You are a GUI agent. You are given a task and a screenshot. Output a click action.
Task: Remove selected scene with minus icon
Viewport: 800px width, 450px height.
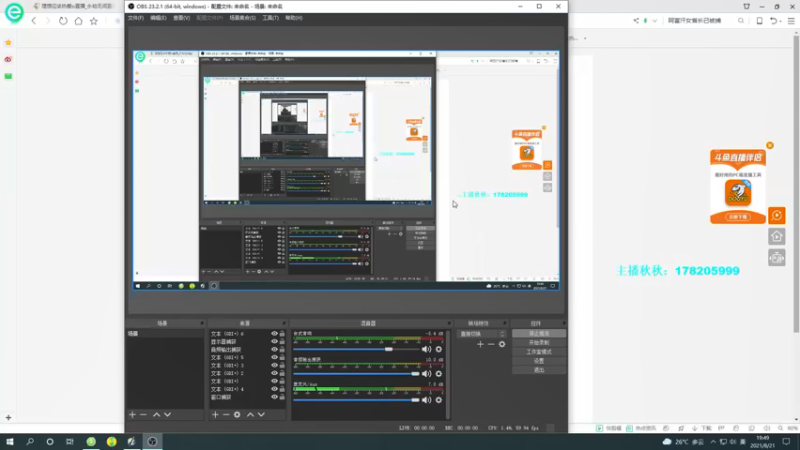coord(143,415)
